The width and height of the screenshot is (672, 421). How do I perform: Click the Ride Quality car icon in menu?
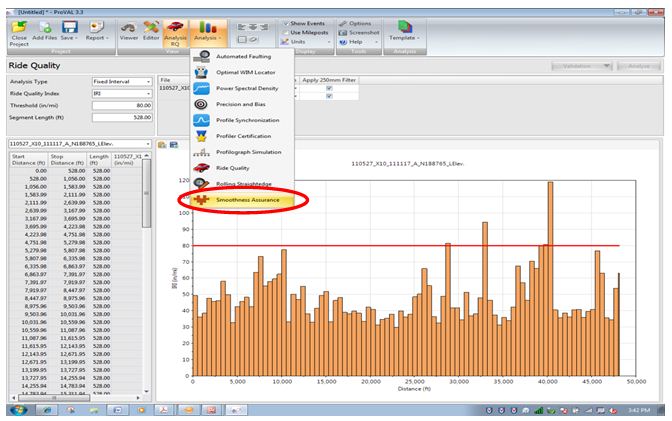pos(201,168)
